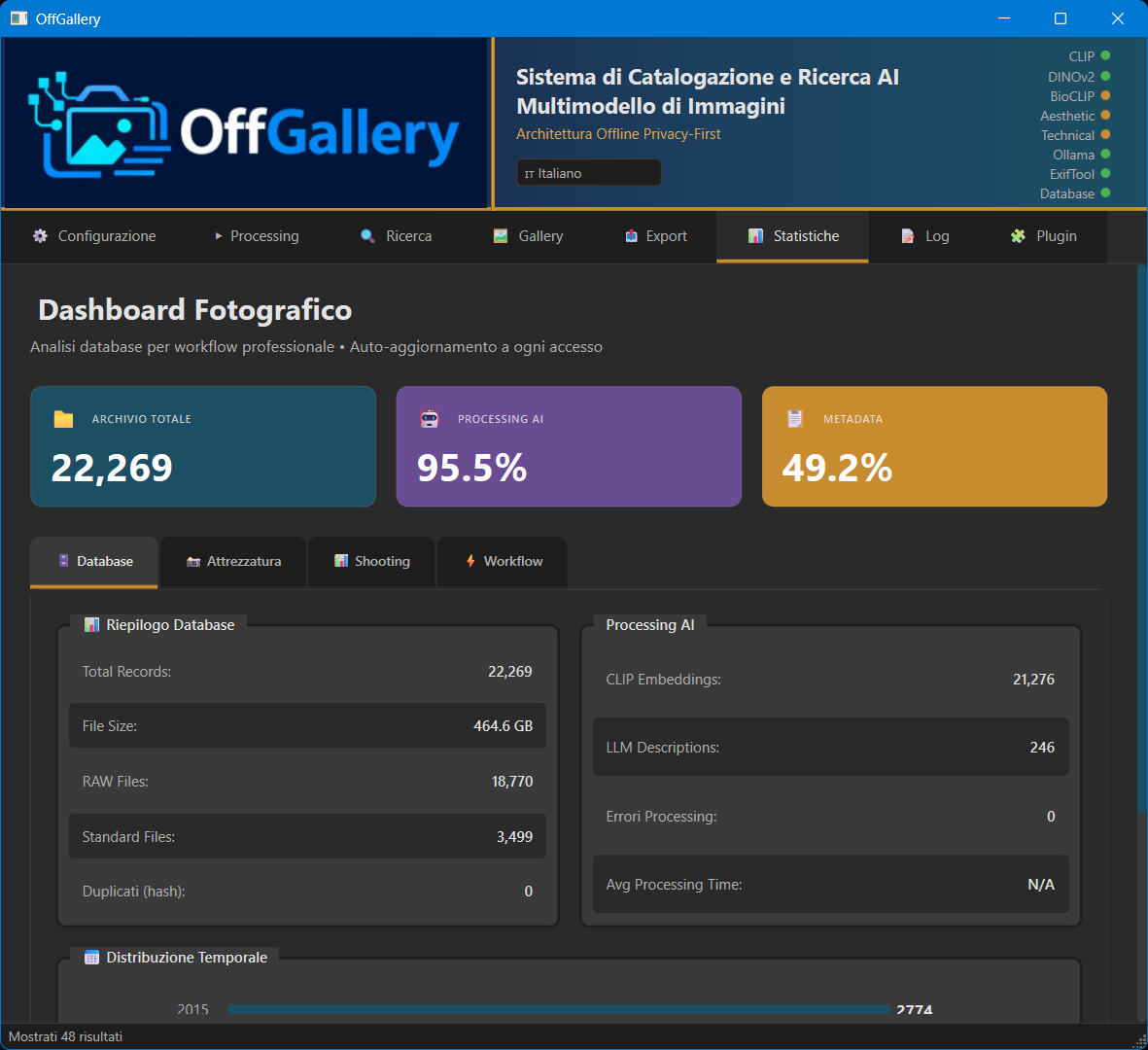Click the chart icon next to Riepilogo Database

click(x=91, y=624)
